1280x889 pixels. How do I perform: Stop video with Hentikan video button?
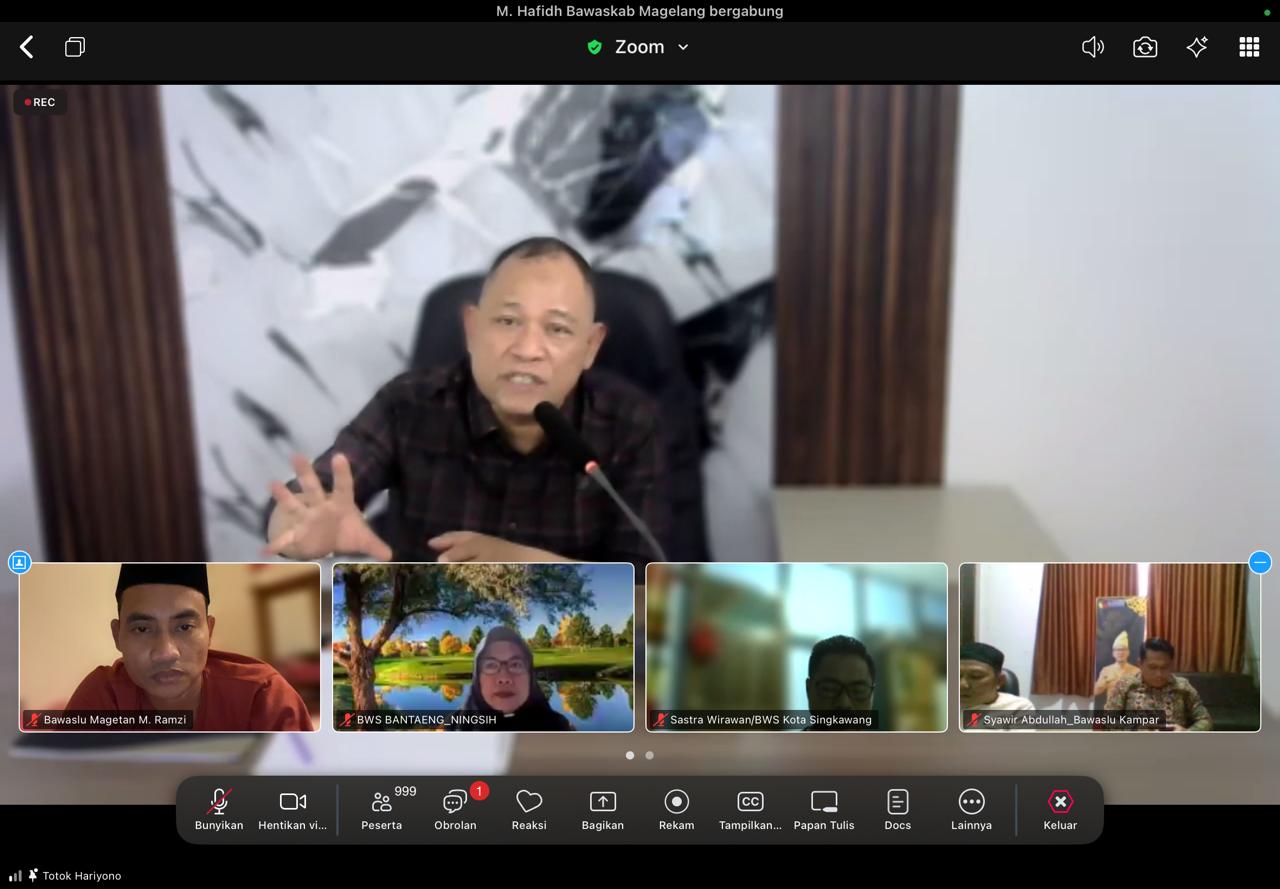(292, 809)
